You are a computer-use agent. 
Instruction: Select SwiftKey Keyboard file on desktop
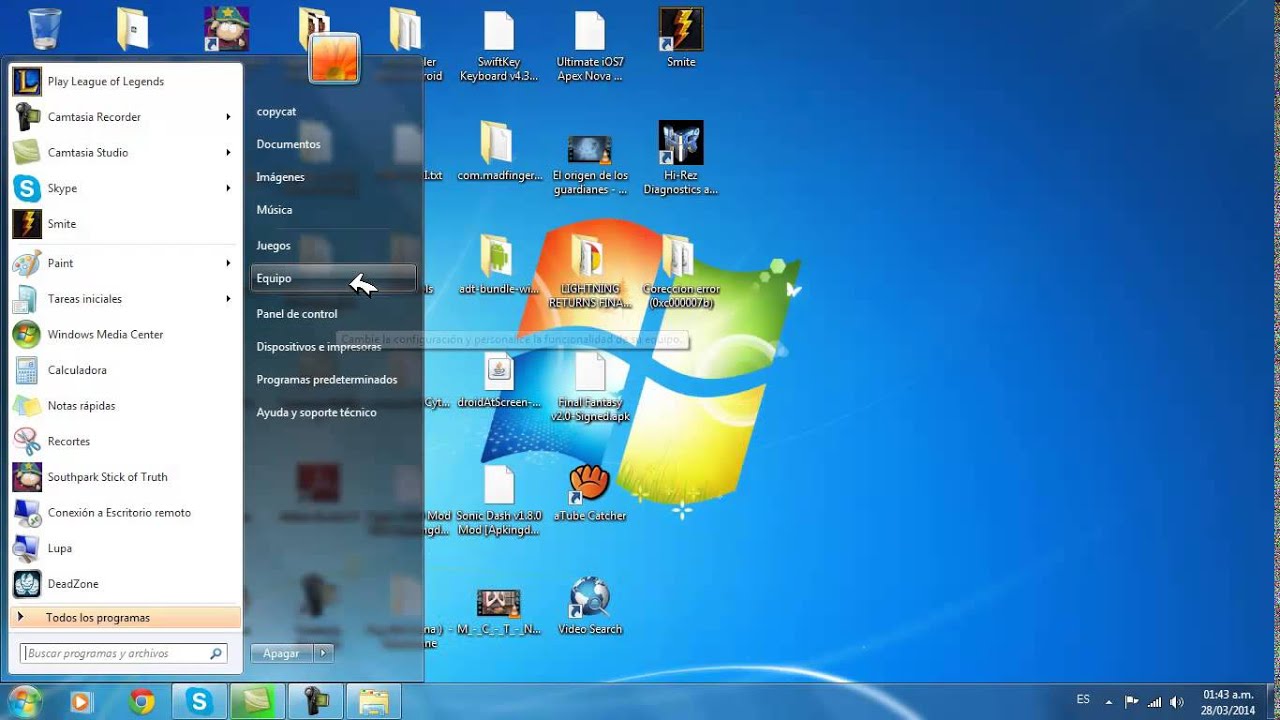click(498, 45)
